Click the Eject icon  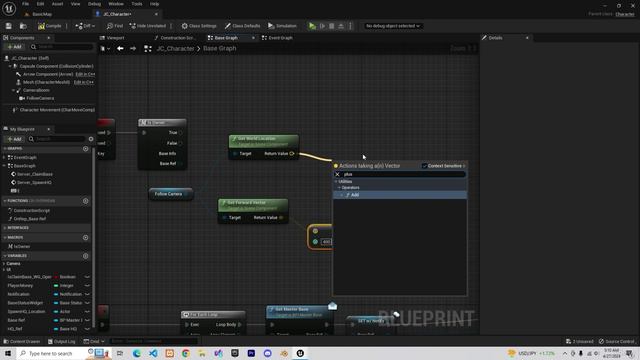[x=341, y=26]
